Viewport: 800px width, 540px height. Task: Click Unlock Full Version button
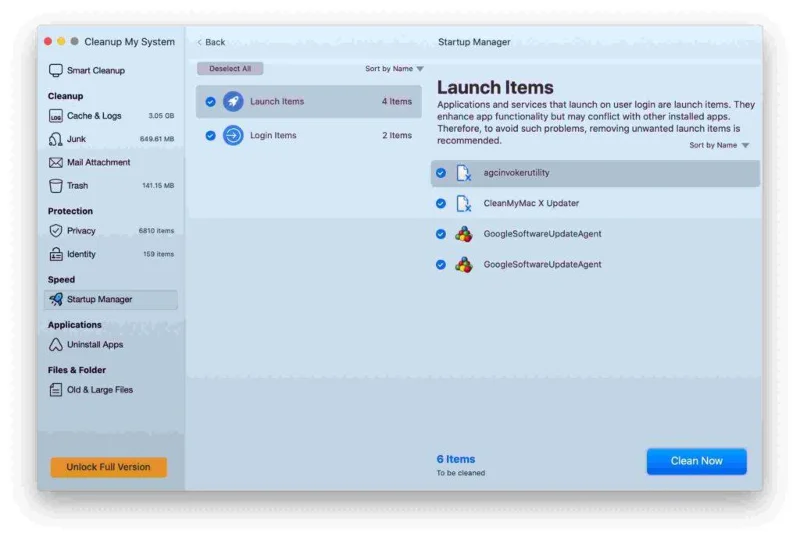[x=108, y=467]
